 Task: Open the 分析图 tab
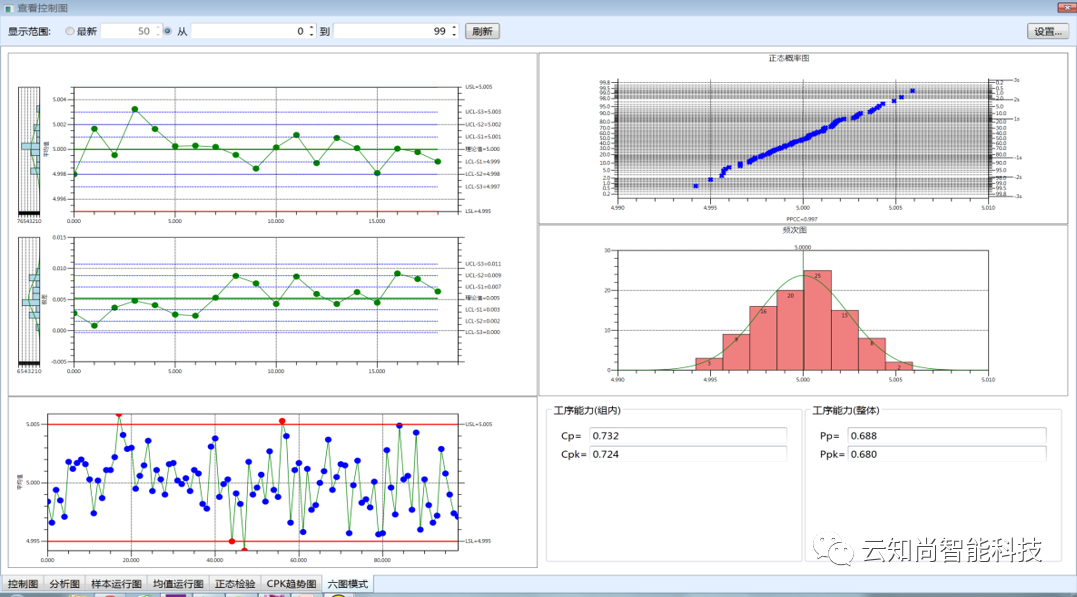[x=66, y=584]
